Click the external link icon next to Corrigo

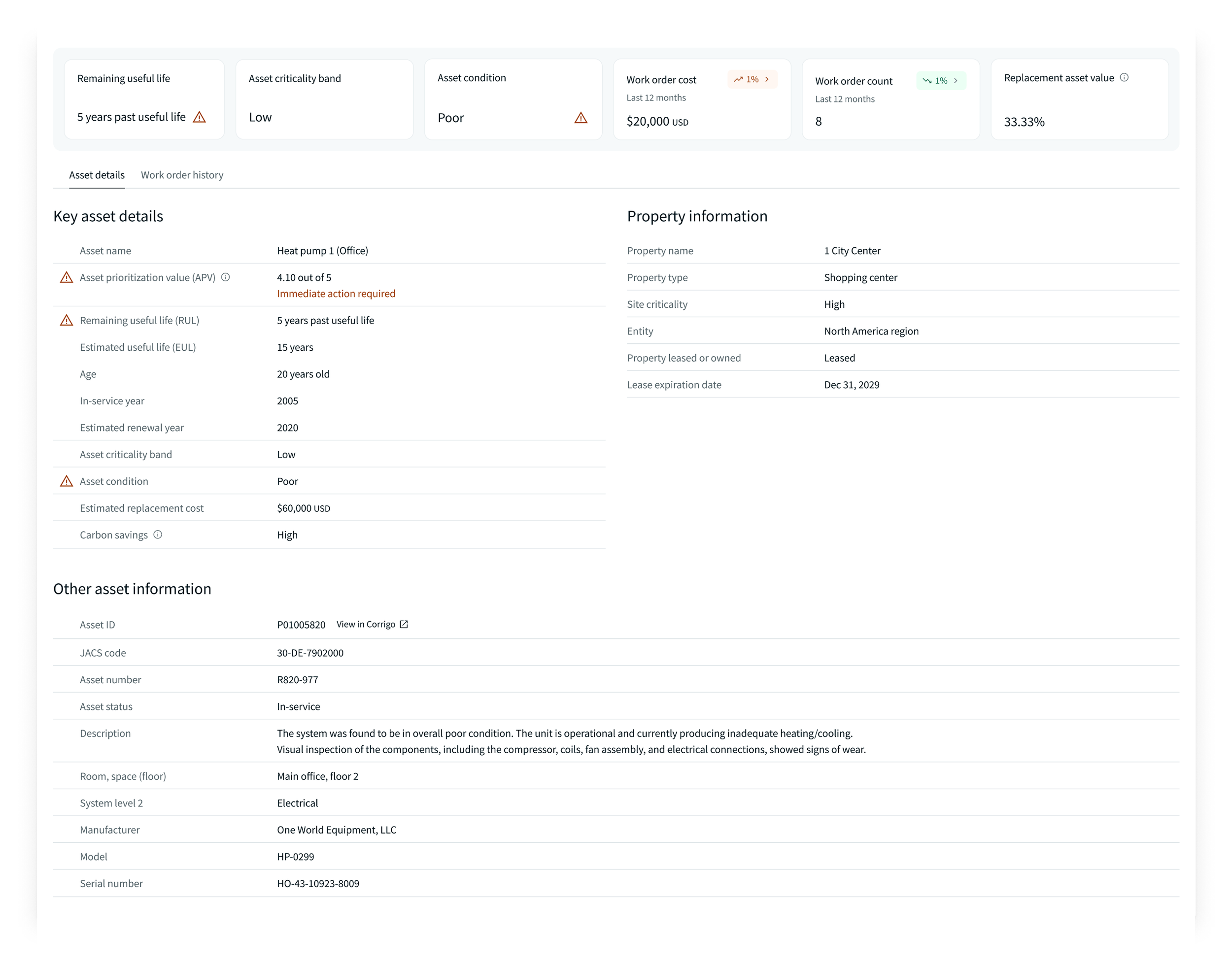tap(404, 624)
